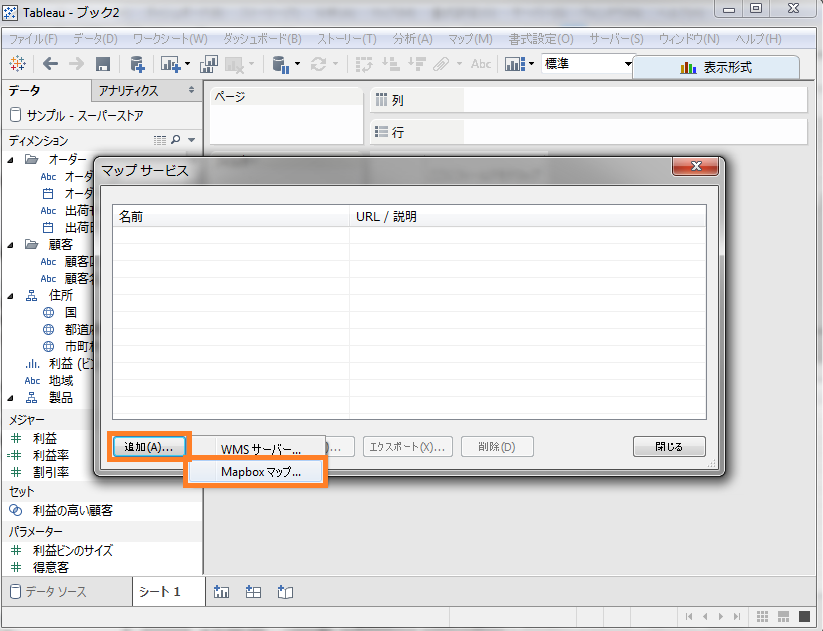Viewport: 823px width, 631px height.
Task: Select the 得意客 parameter
Action: pos(50,567)
